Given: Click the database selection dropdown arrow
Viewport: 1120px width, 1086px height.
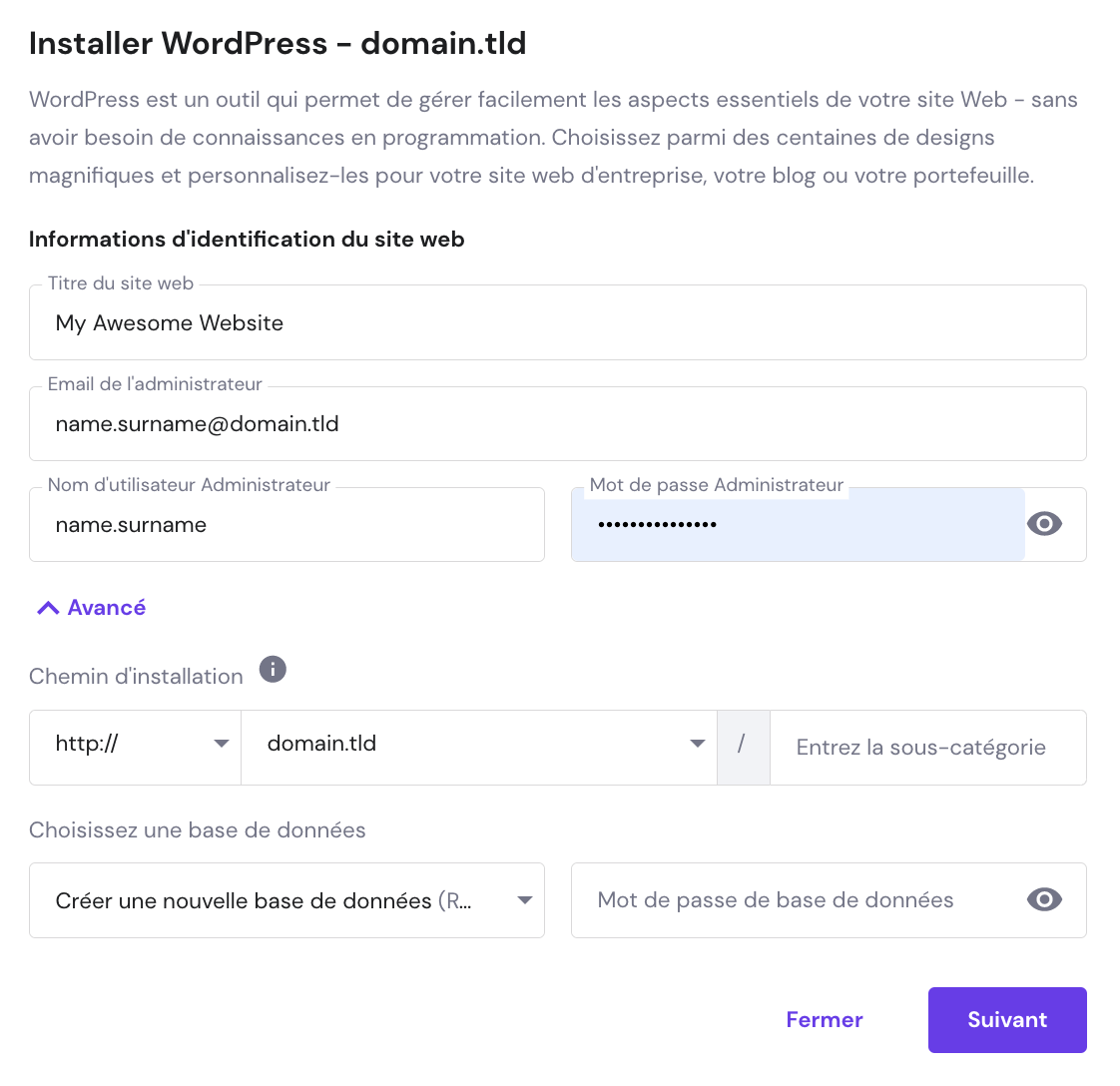Looking at the screenshot, I should 524,899.
